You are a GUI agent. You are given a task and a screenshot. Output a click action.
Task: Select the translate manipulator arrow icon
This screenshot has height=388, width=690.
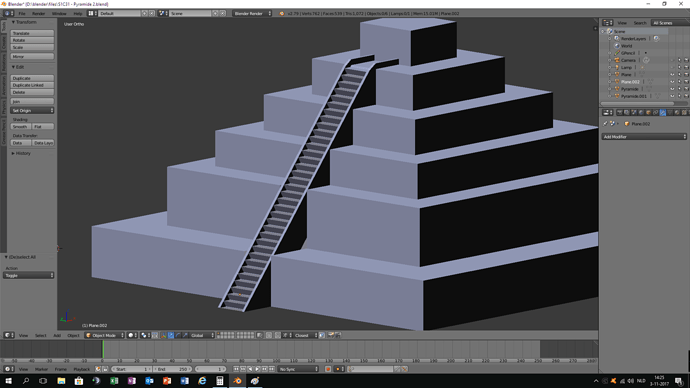[x=171, y=335]
